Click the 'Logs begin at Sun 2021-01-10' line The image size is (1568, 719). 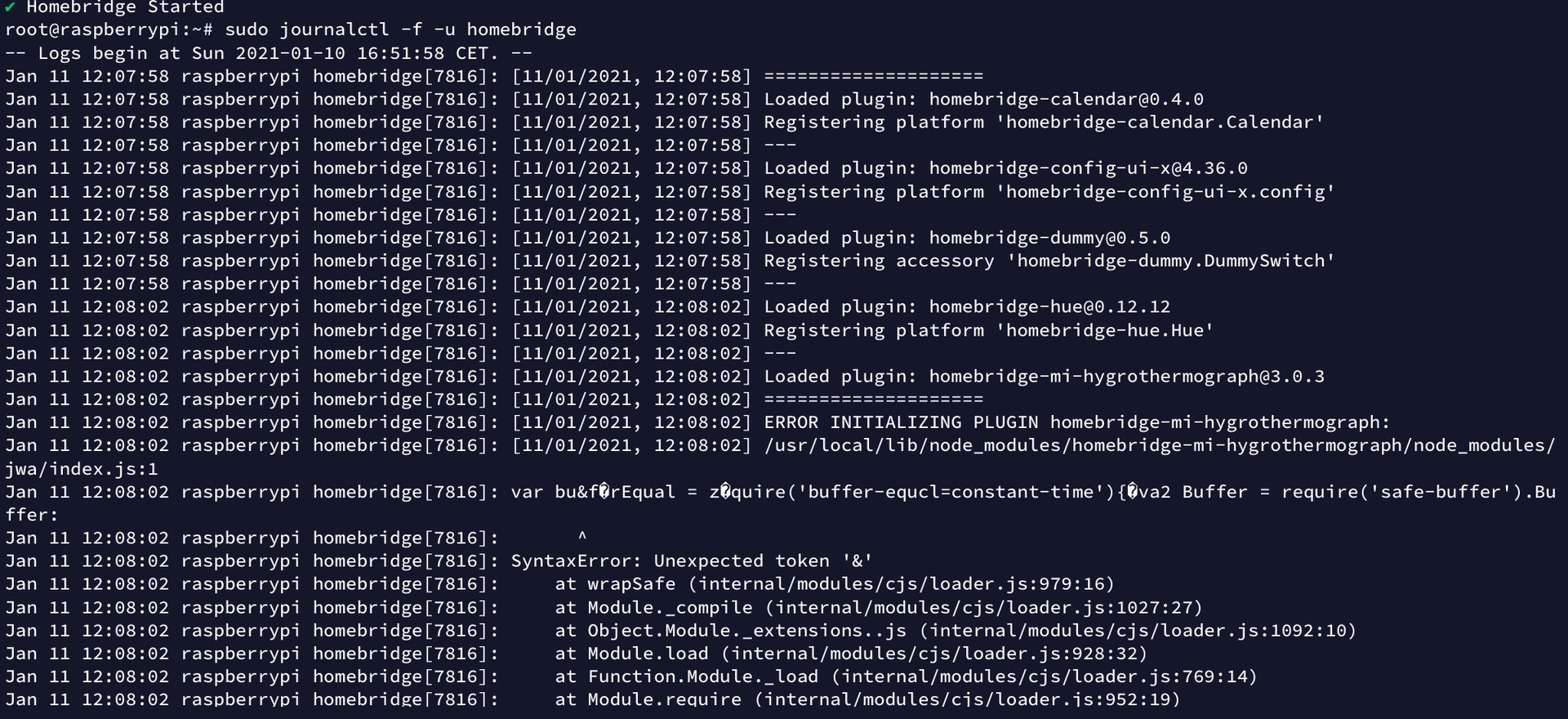coord(269,53)
